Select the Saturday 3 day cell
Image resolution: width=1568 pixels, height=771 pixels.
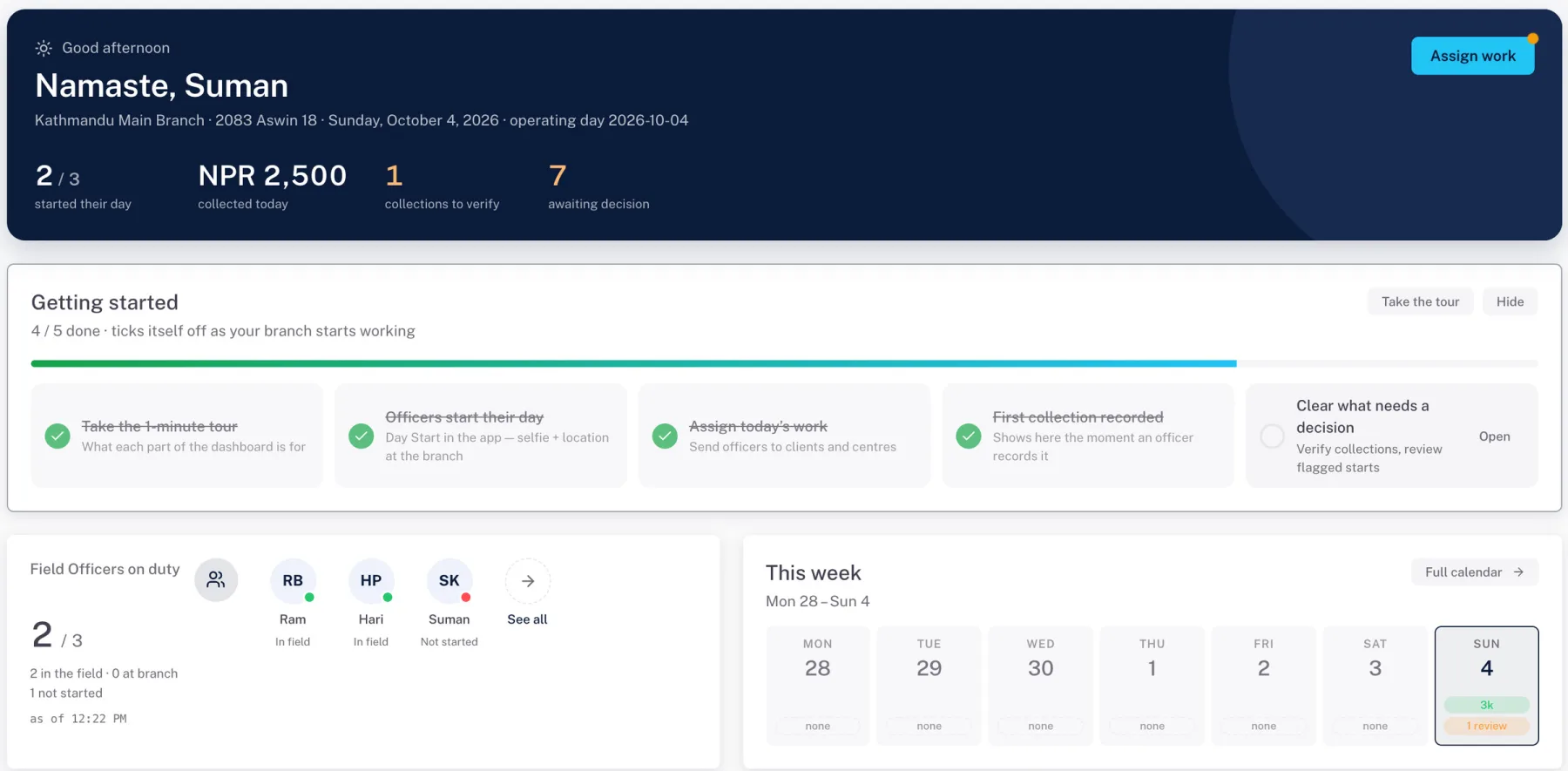(1375, 686)
